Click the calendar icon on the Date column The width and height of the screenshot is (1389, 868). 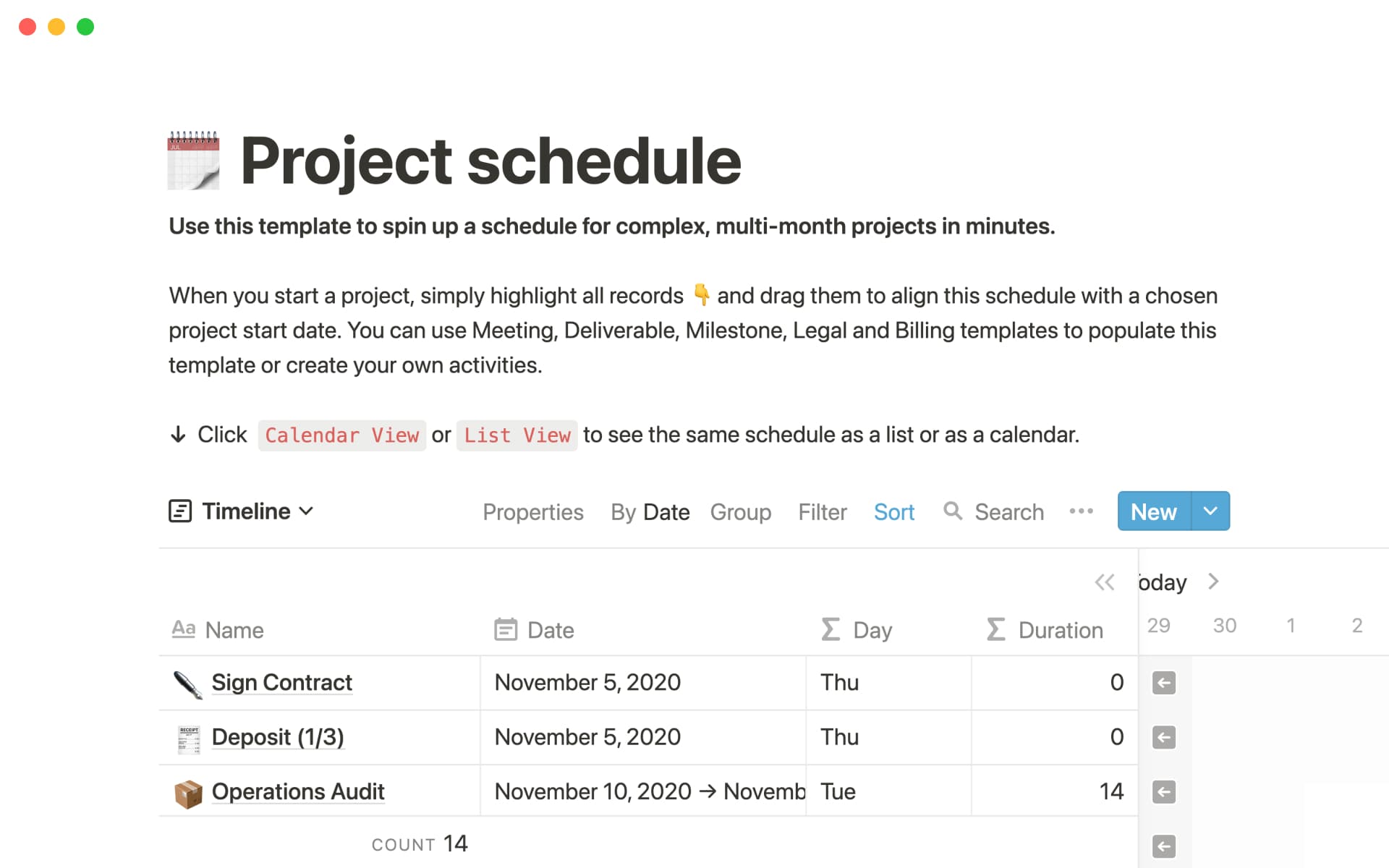point(505,629)
